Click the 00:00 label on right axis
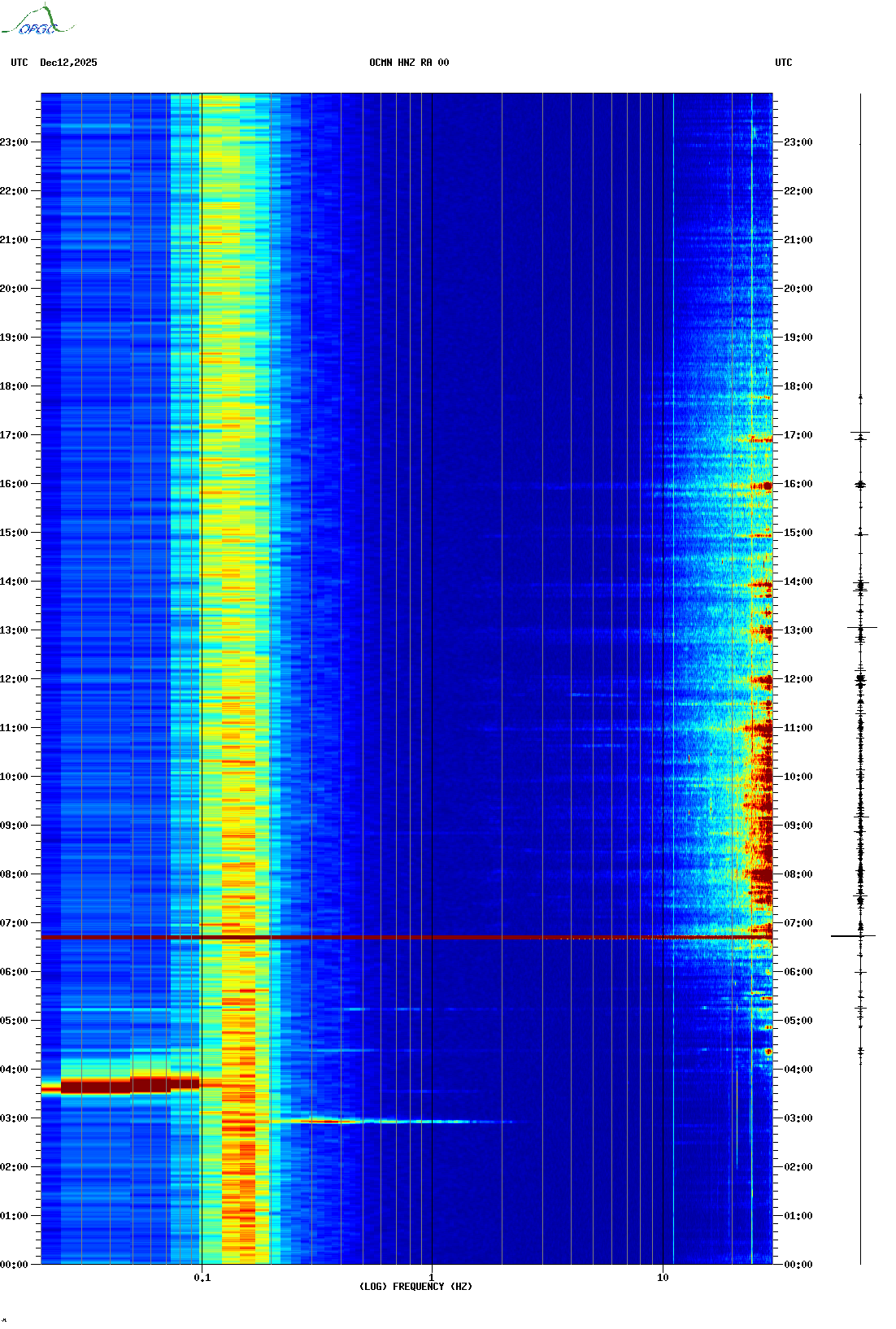 pos(798,1265)
